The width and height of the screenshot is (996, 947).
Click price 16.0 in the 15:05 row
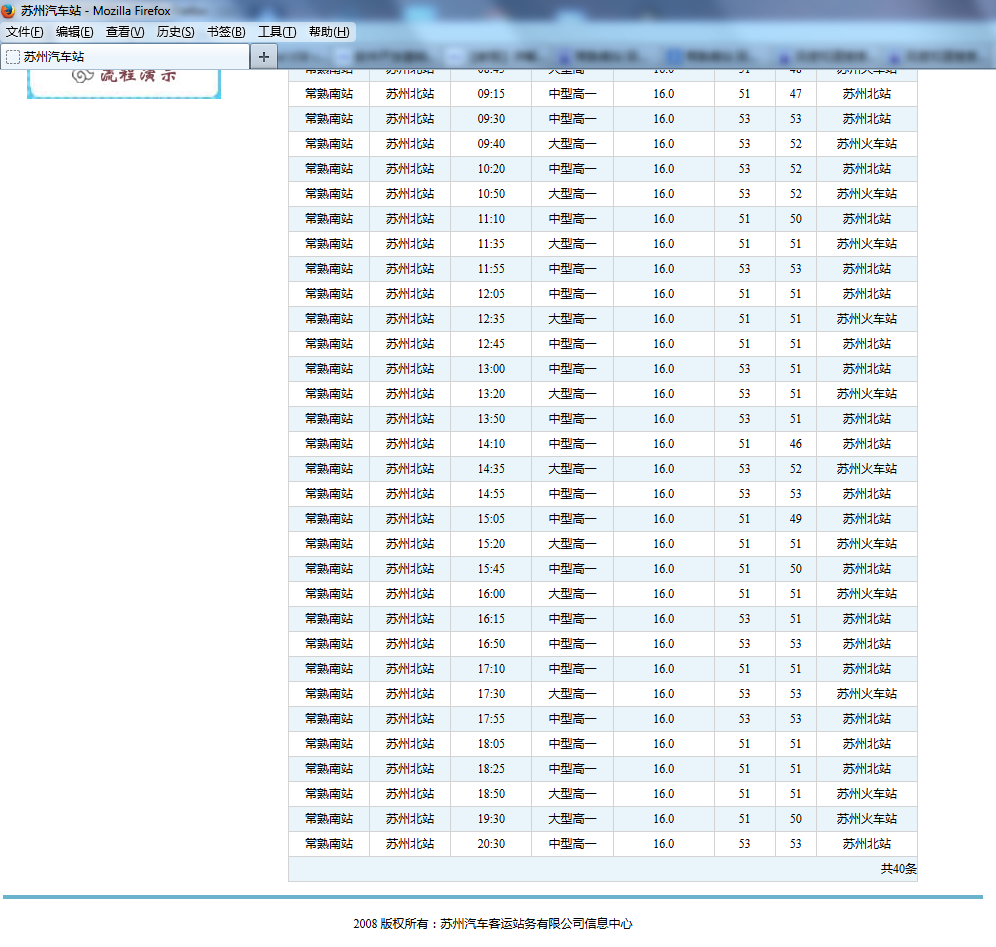(x=664, y=519)
